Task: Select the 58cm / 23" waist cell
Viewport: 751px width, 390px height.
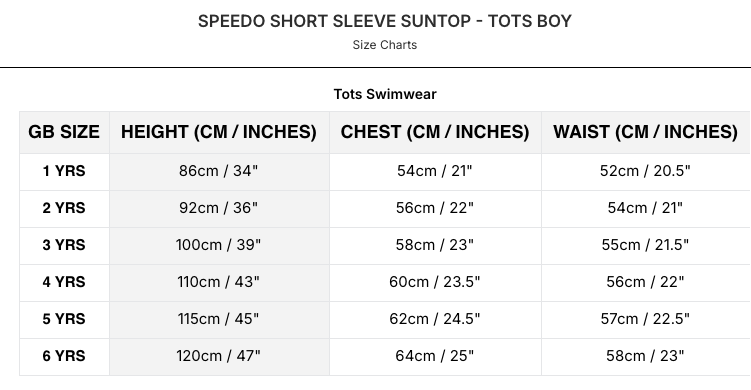Action: coord(645,356)
